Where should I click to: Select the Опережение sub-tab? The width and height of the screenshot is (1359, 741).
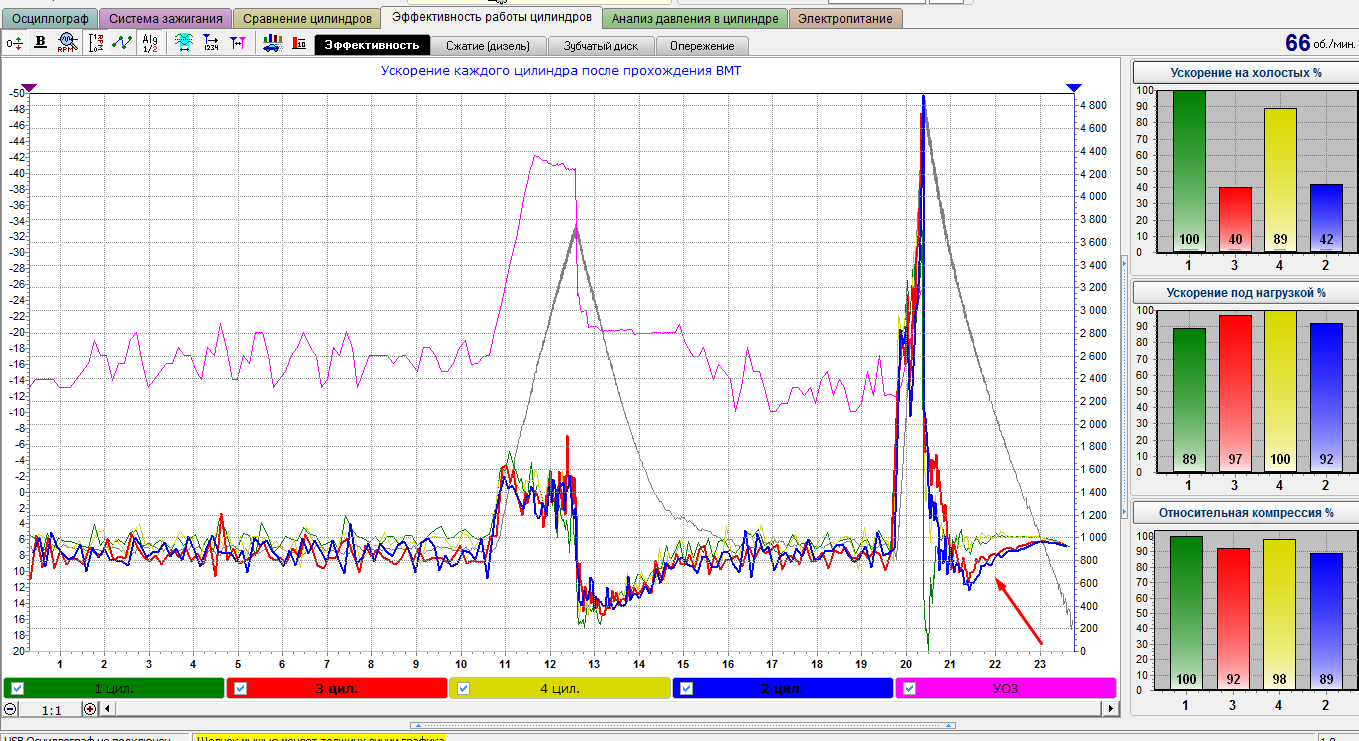(702, 45)
